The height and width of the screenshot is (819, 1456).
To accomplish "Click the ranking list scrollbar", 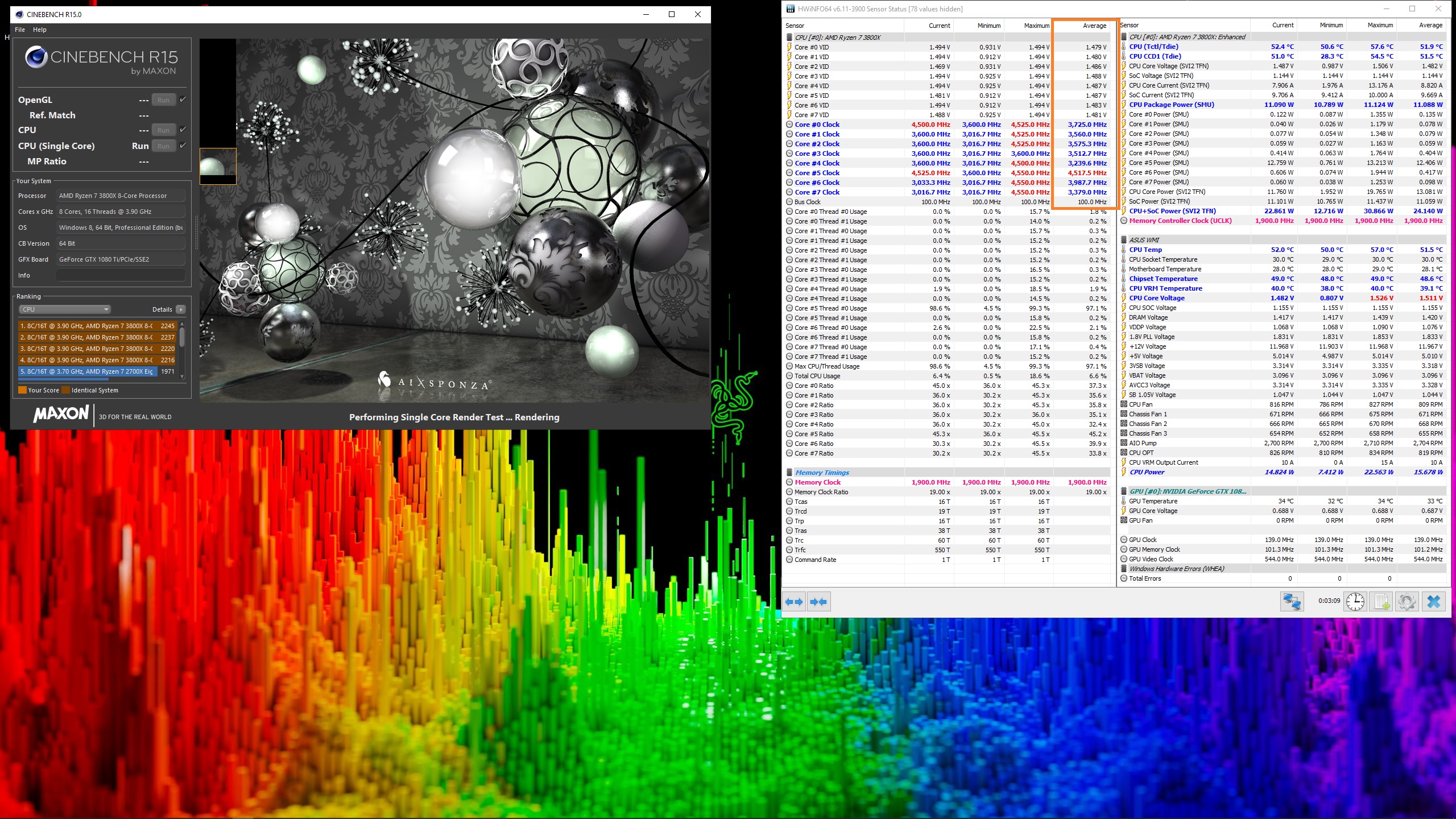I will tap(182, 338).
